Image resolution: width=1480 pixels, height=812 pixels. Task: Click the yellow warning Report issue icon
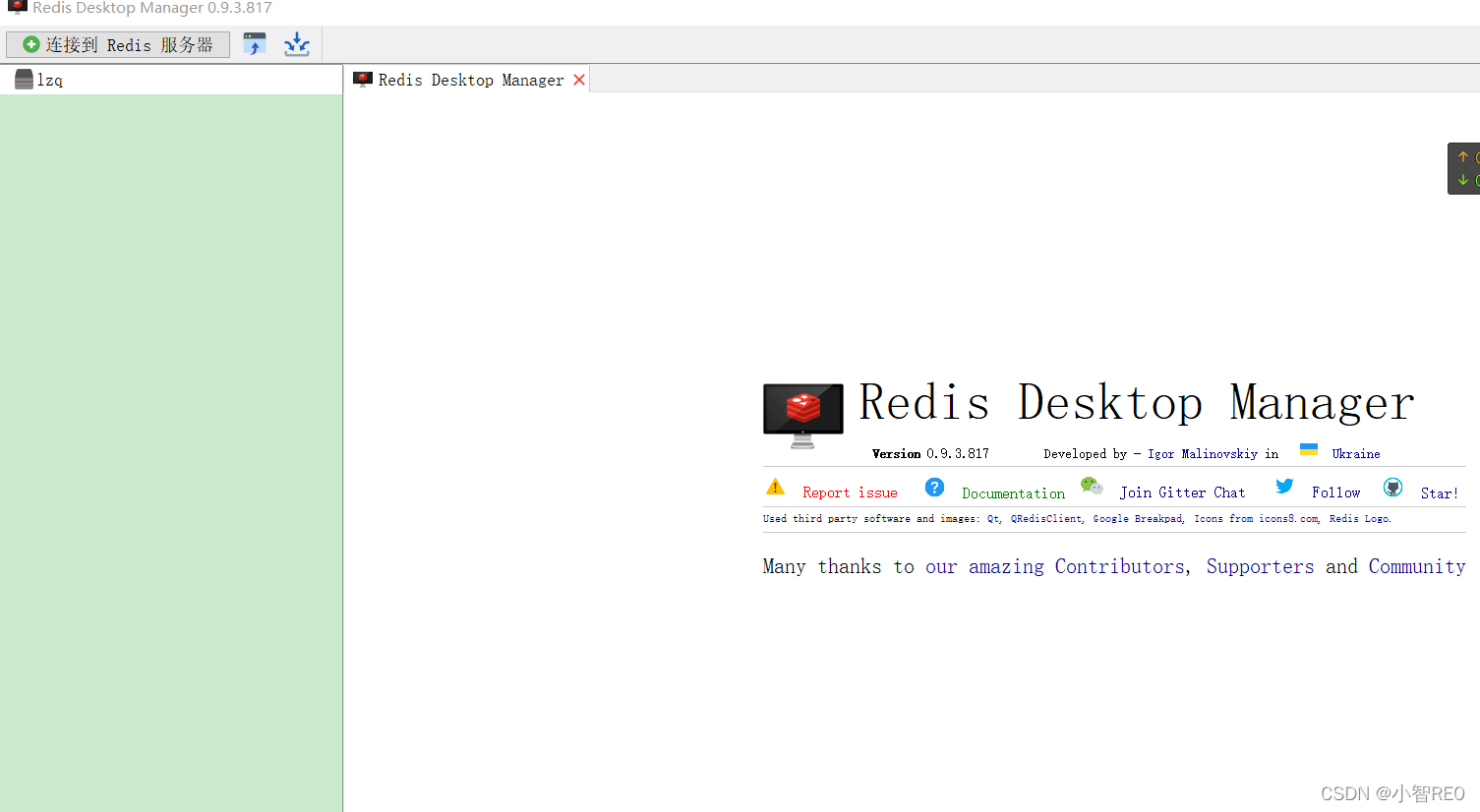coord(775,487)
